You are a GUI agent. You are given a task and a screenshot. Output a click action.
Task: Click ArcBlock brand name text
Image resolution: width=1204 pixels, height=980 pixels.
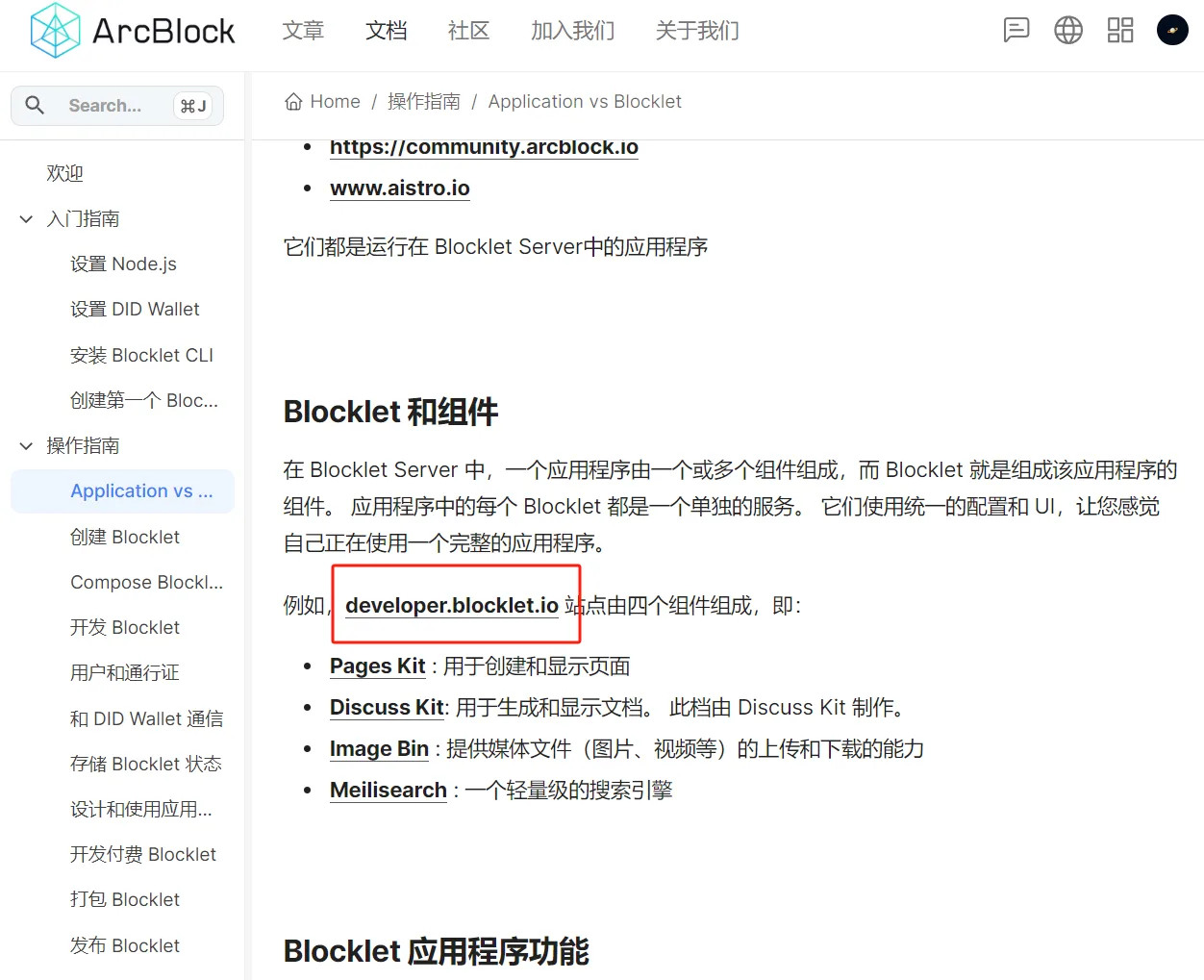pyautogui.click(x=163, y=31)
